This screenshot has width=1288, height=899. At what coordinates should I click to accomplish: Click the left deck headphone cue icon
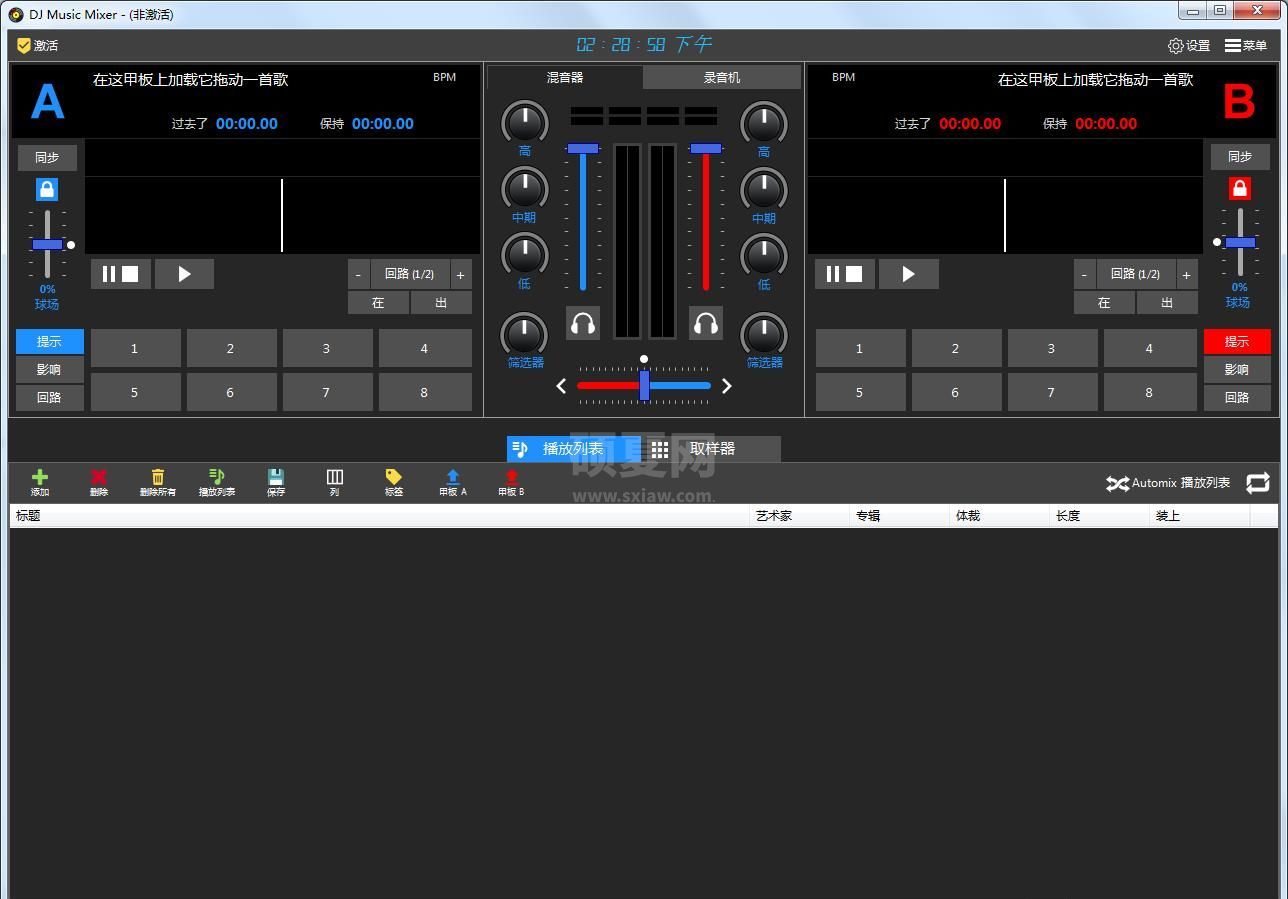click(x=583, y=323)
